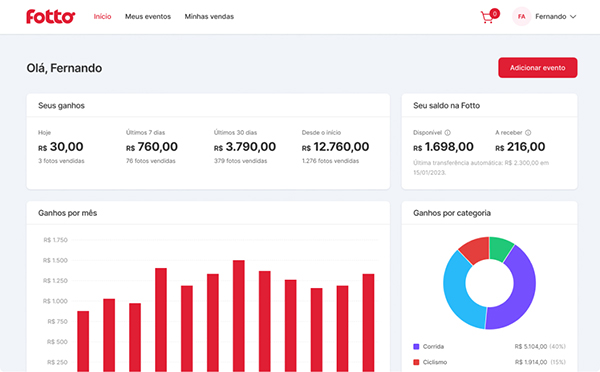Click the R$ 1.698,00 available balance

point(443,147)
